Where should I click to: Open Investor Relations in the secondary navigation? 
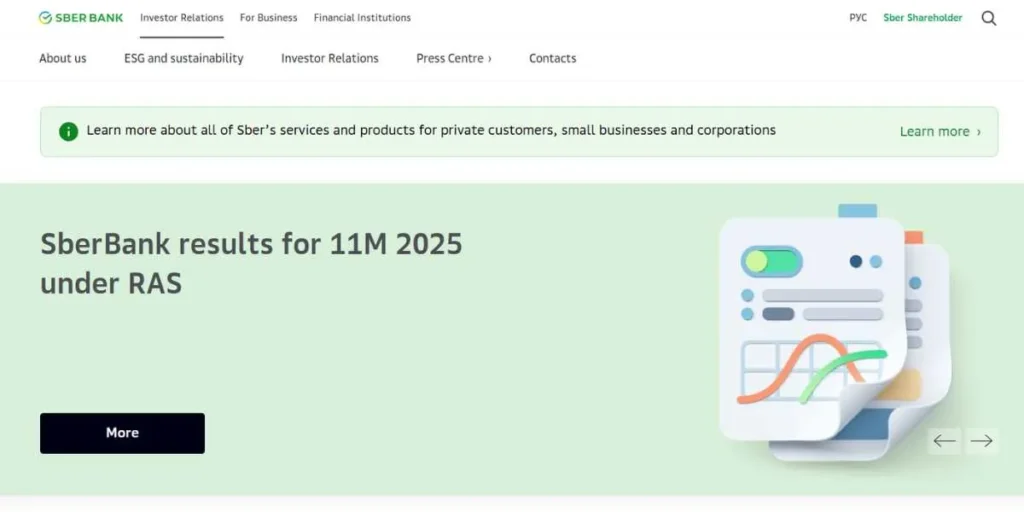330,58
